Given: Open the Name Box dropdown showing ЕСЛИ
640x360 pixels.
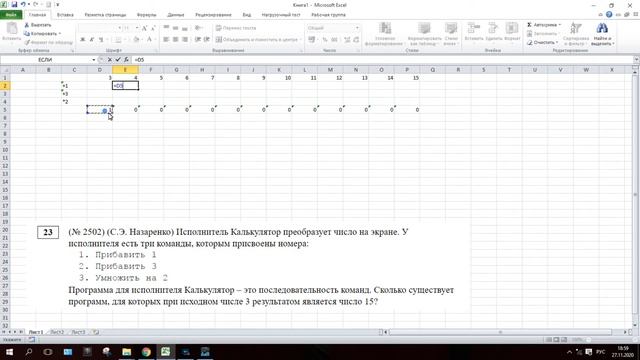Looking at the screenshot, I should point(93,60).
